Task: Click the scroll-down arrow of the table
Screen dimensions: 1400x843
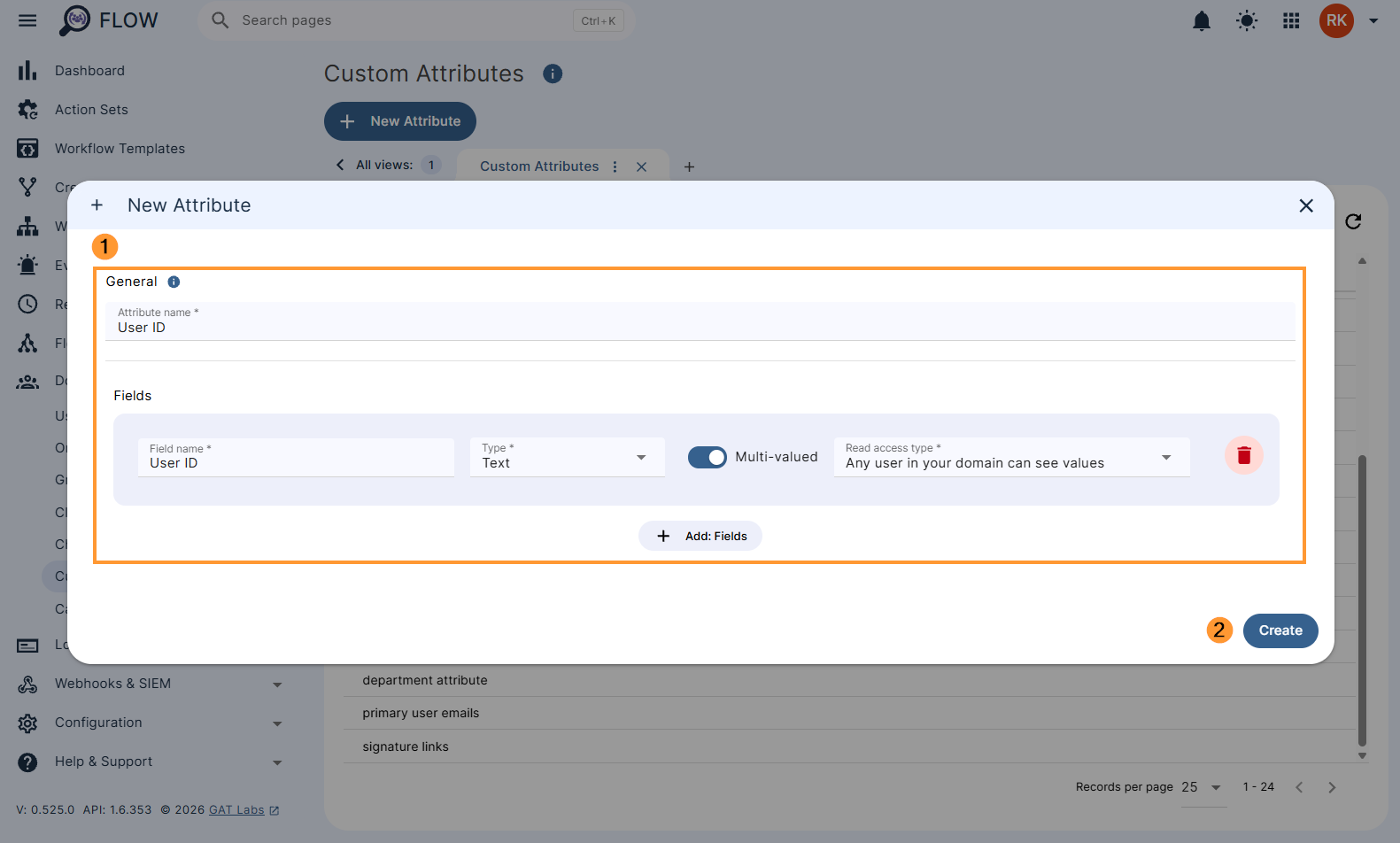Action: point(1362,755)
